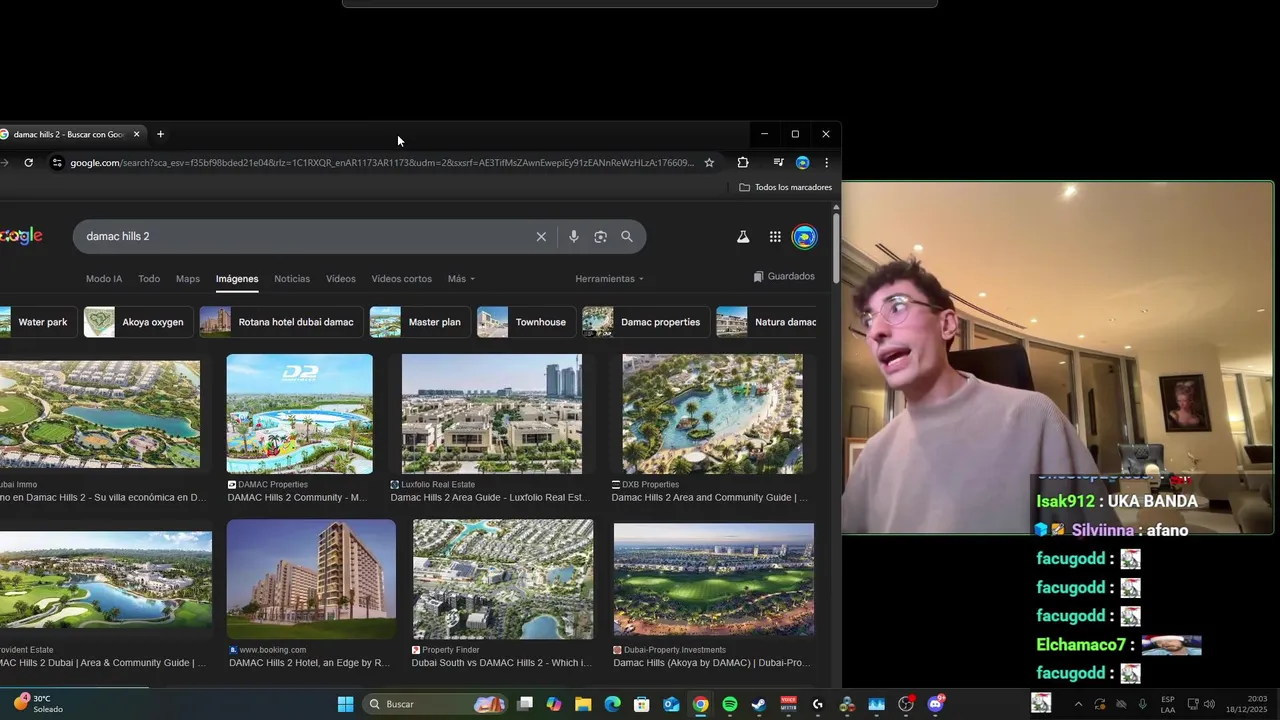Search by image with Google Lens icon
Image resolution: width=1280 pixels, height=720 pixels.
[x=600, y=237]
